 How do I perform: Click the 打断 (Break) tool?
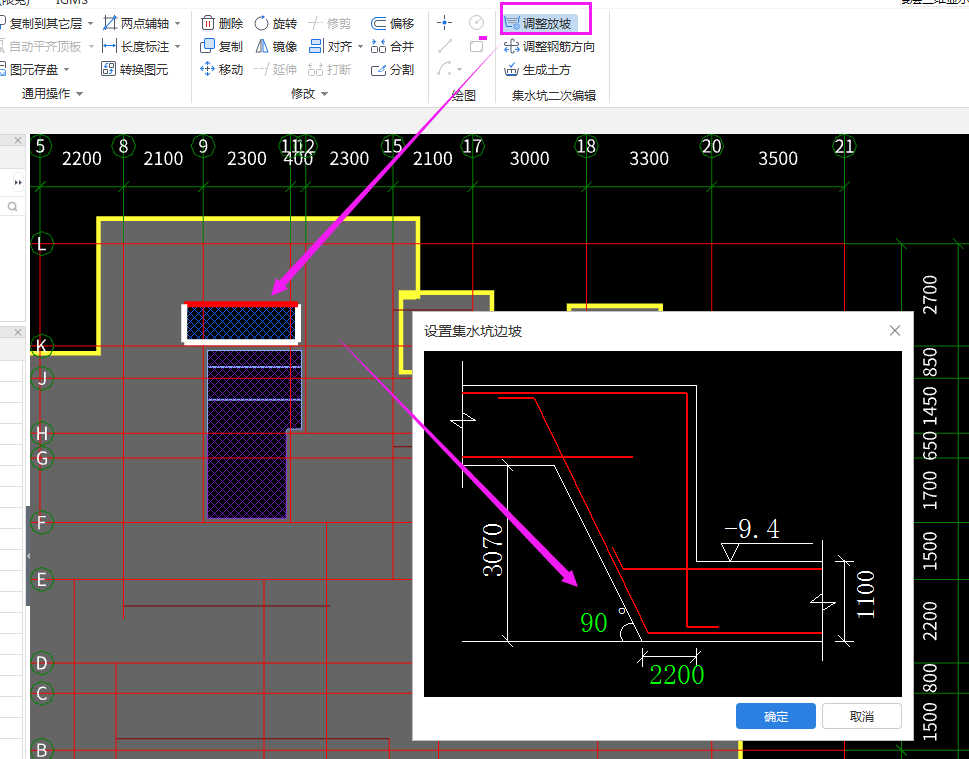click(x=329, y=69)
